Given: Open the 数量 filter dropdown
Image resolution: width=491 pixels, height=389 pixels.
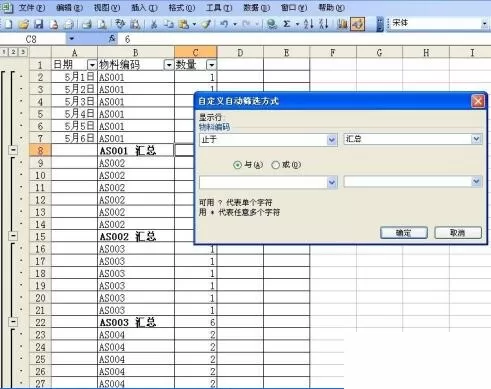Looking at the screenshot, I should coord(211,64).
